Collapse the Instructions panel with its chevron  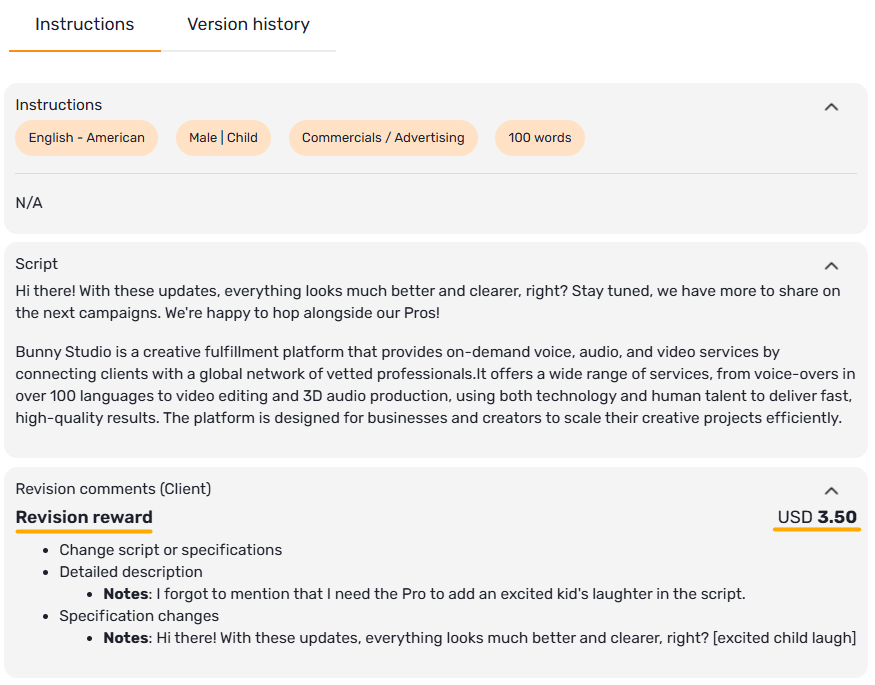[x=831, y=107]
